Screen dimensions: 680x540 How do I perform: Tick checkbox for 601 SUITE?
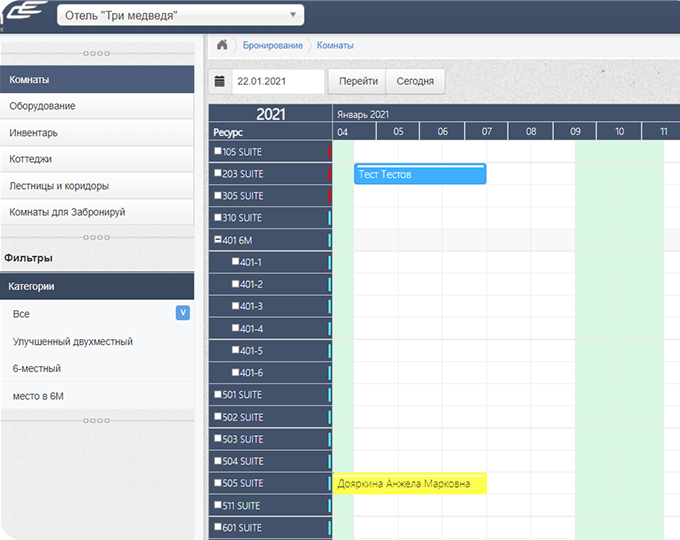point(218,527)
